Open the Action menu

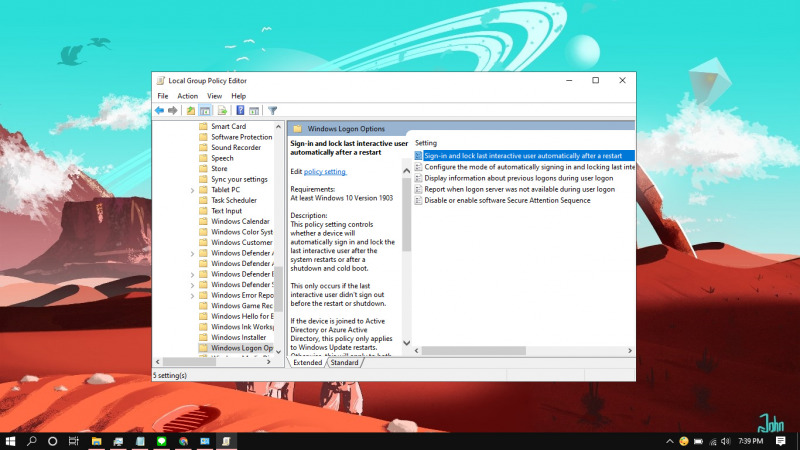click(187, 96)
